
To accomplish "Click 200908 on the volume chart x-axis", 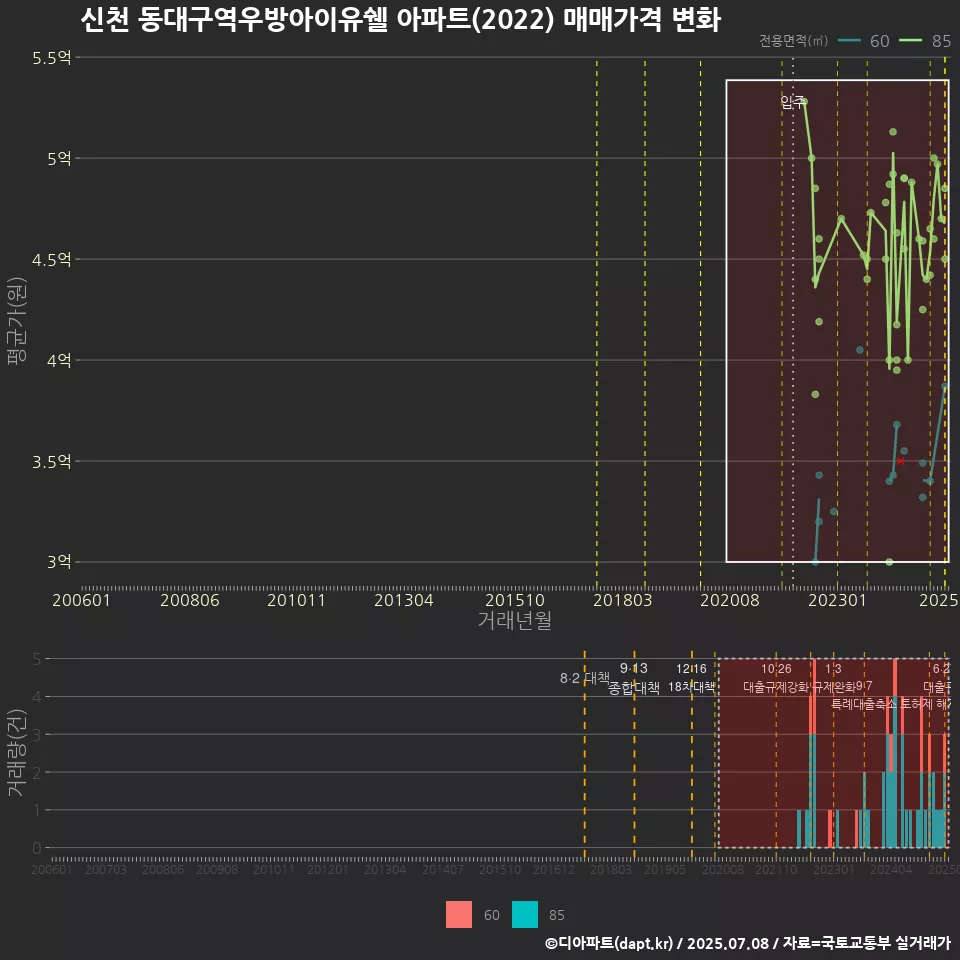I will [x=217, y=869].
